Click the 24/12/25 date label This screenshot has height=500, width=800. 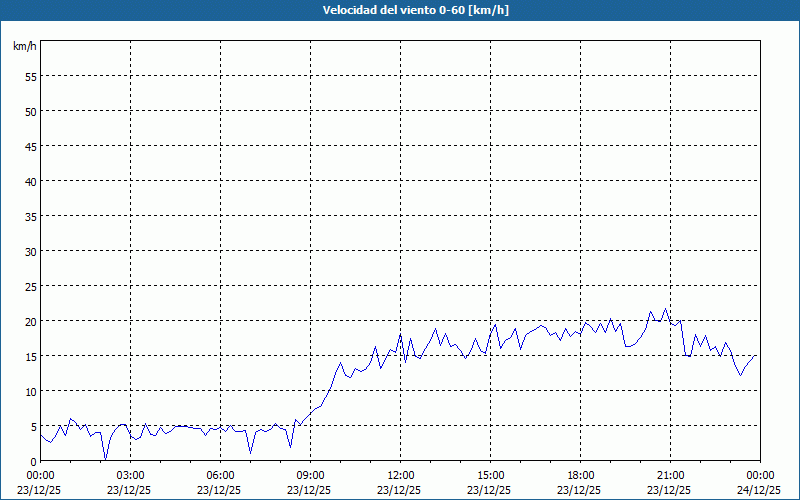[760, 490]
